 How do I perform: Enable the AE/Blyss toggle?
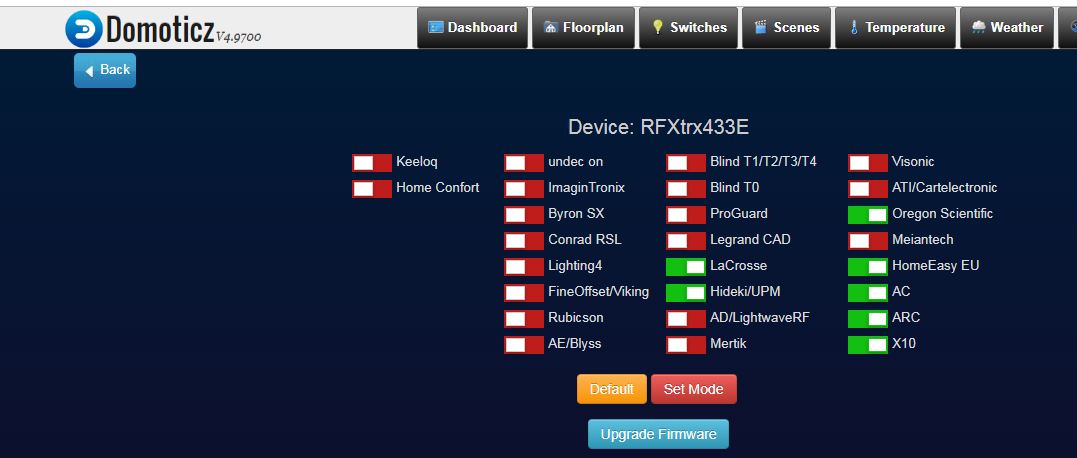coord(524,345)
